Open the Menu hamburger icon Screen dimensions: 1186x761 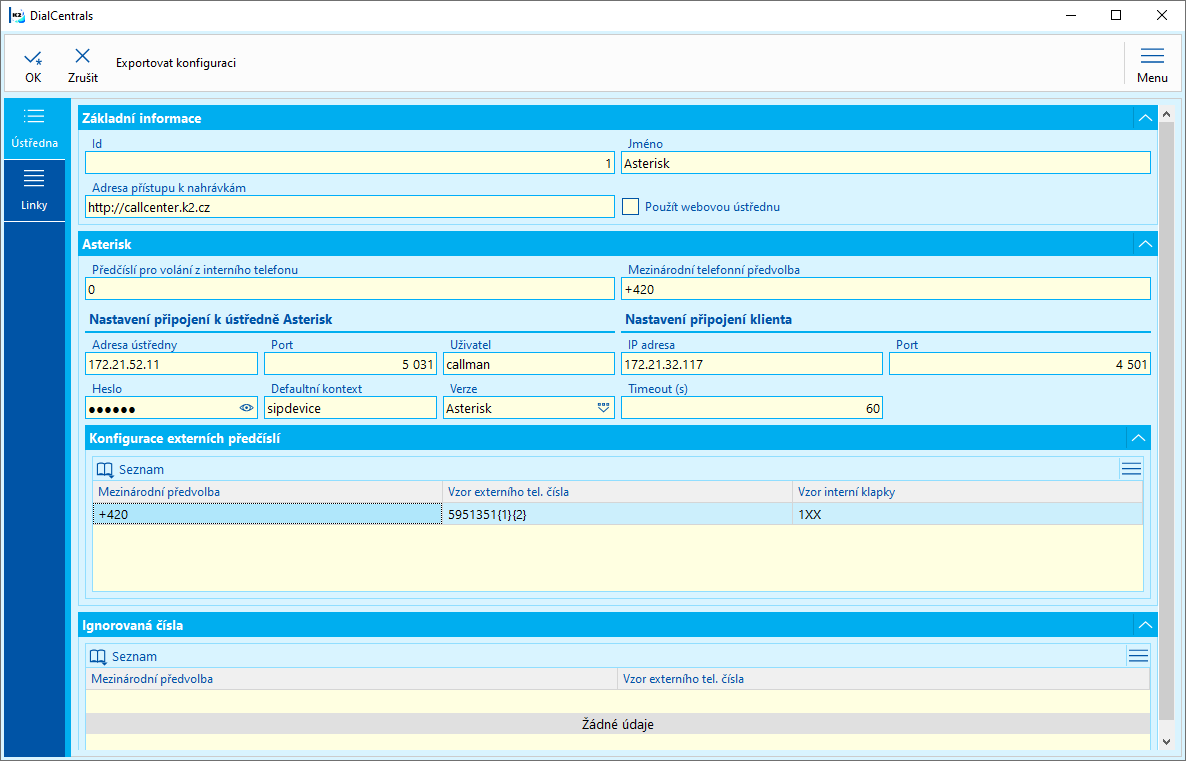coord(1152,56)
